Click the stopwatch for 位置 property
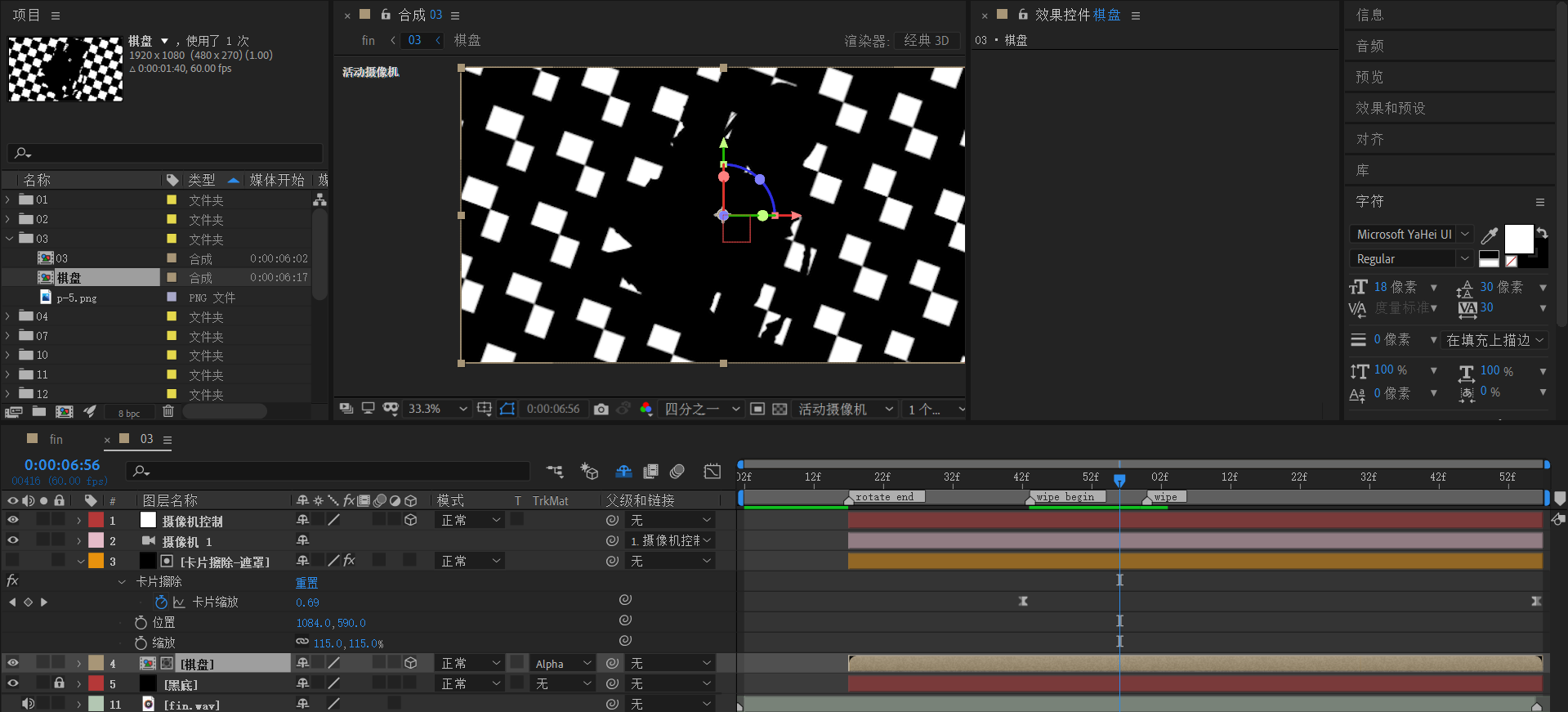The image size is (1568, 712). tap(141, 623)
